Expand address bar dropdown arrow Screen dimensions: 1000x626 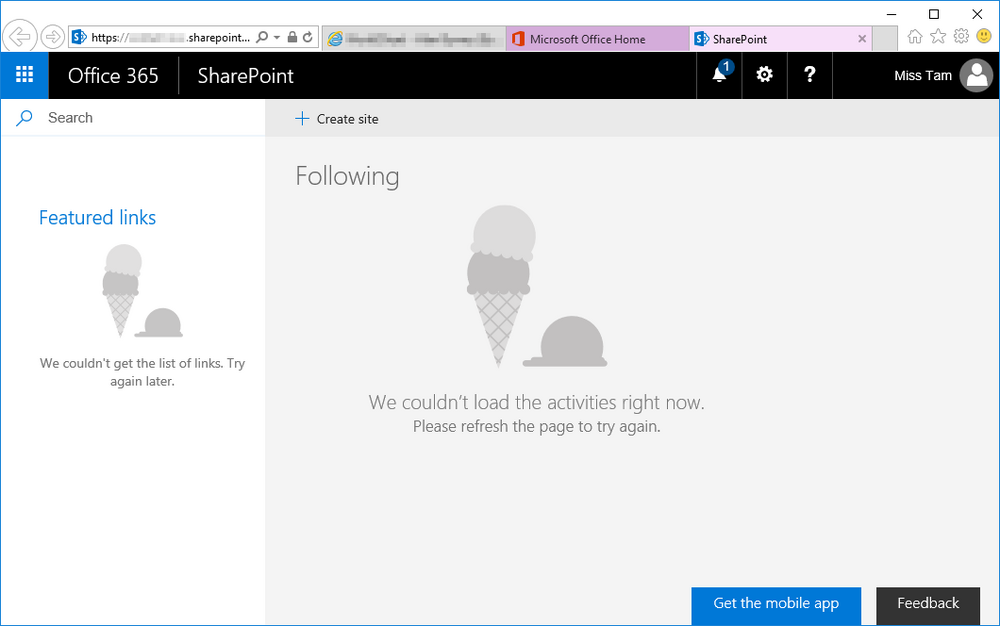point(277,38)
